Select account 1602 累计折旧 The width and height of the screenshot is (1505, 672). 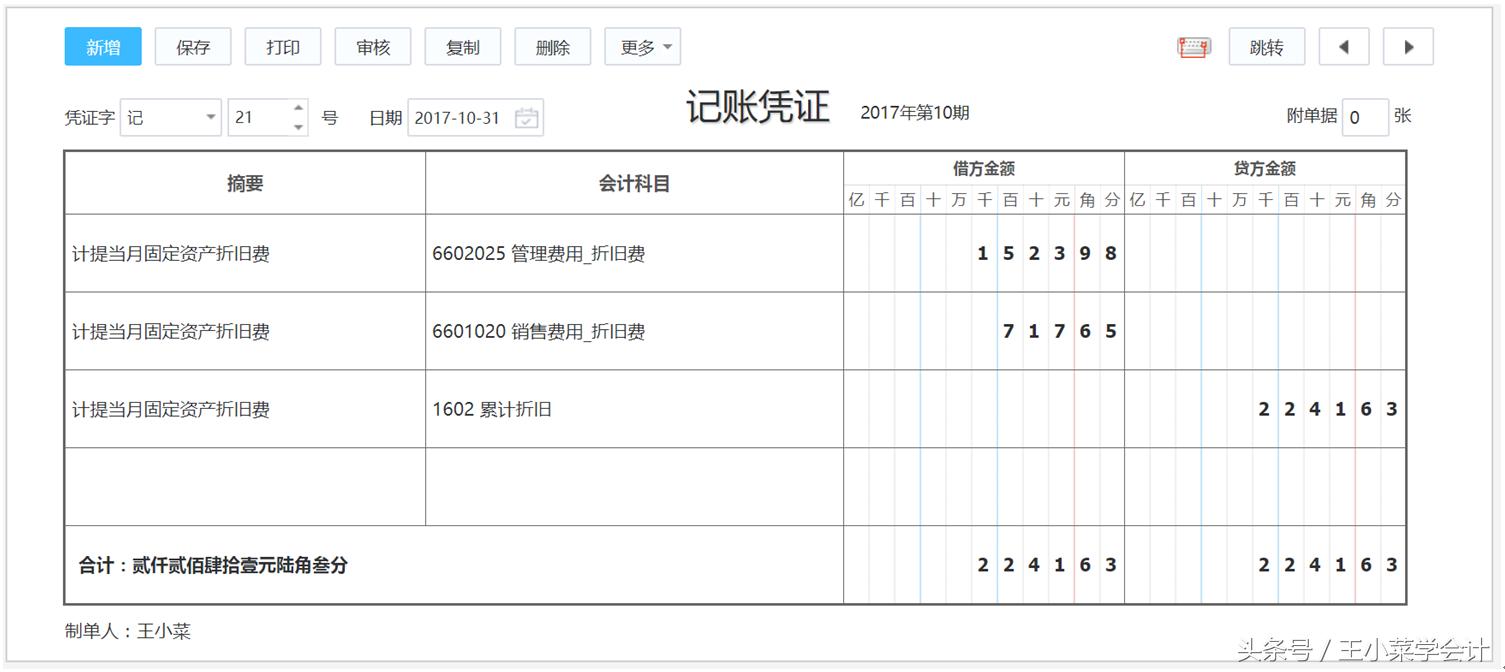coord(634,409)
